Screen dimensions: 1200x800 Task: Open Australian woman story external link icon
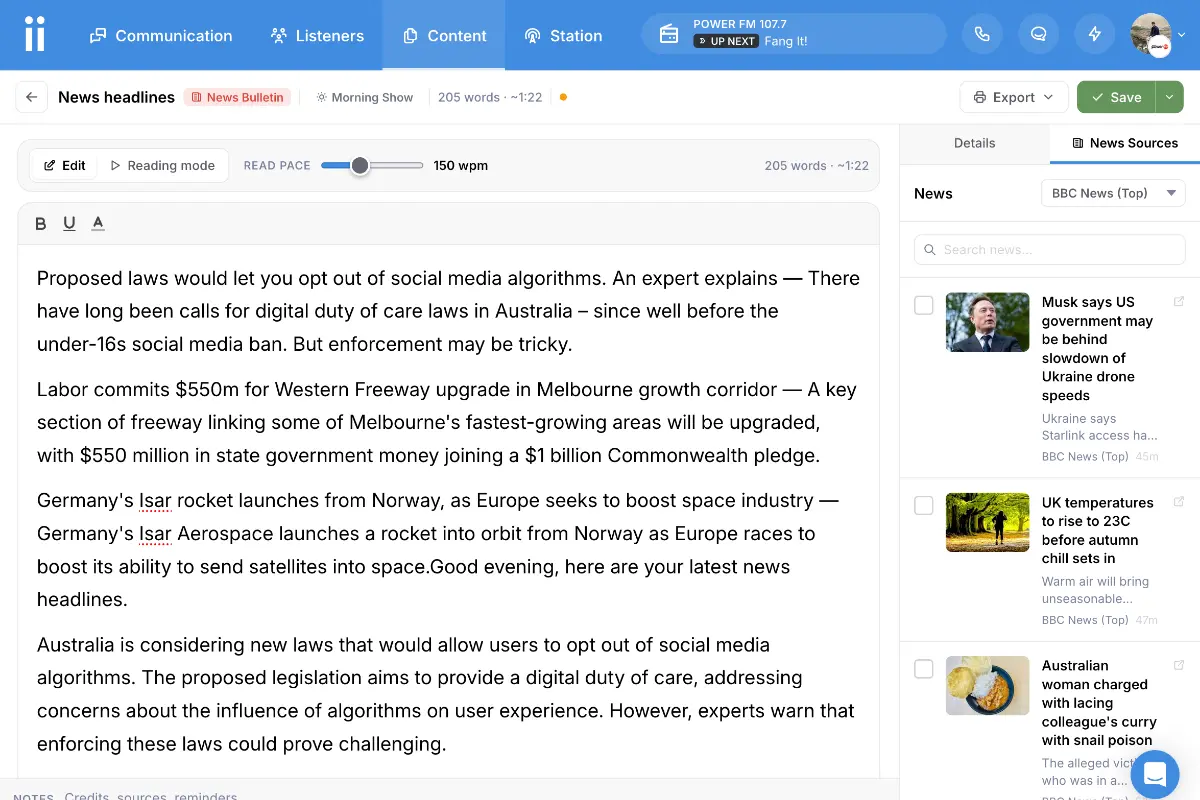(x=1179, y=665)
